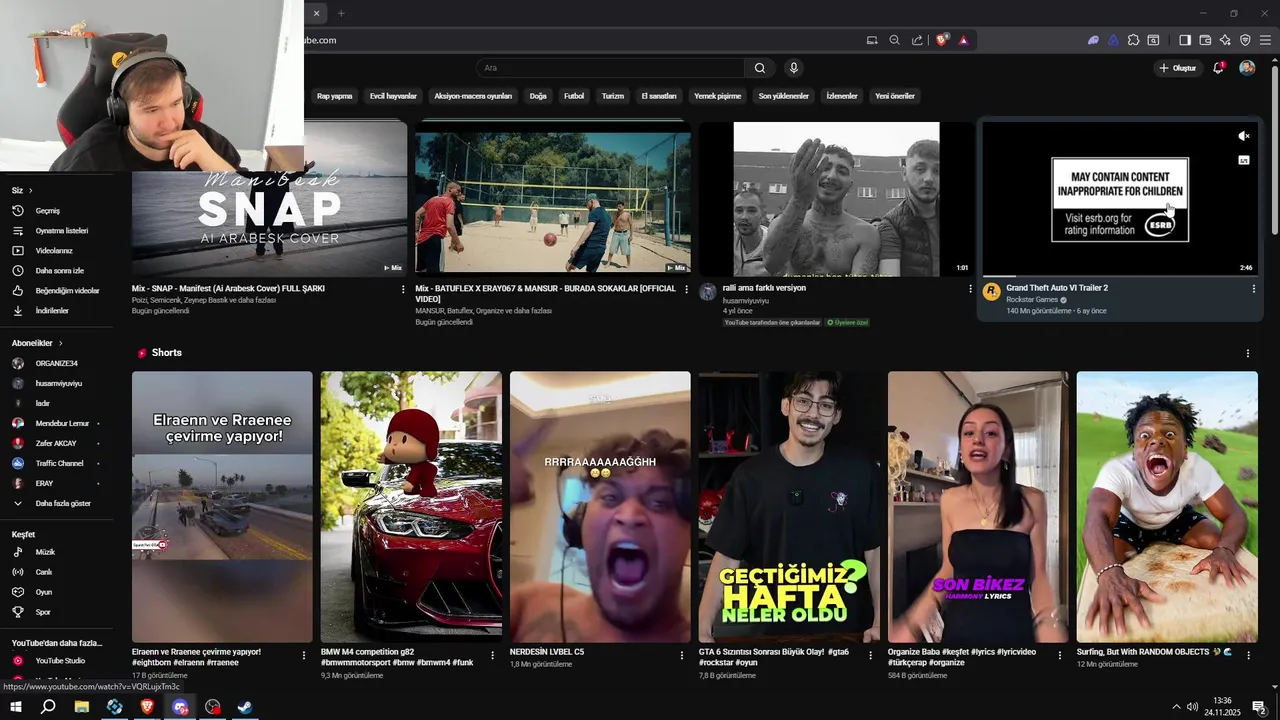
Task: Open Brave Leo AI sparkle icon
Action: coord(1225,40)
